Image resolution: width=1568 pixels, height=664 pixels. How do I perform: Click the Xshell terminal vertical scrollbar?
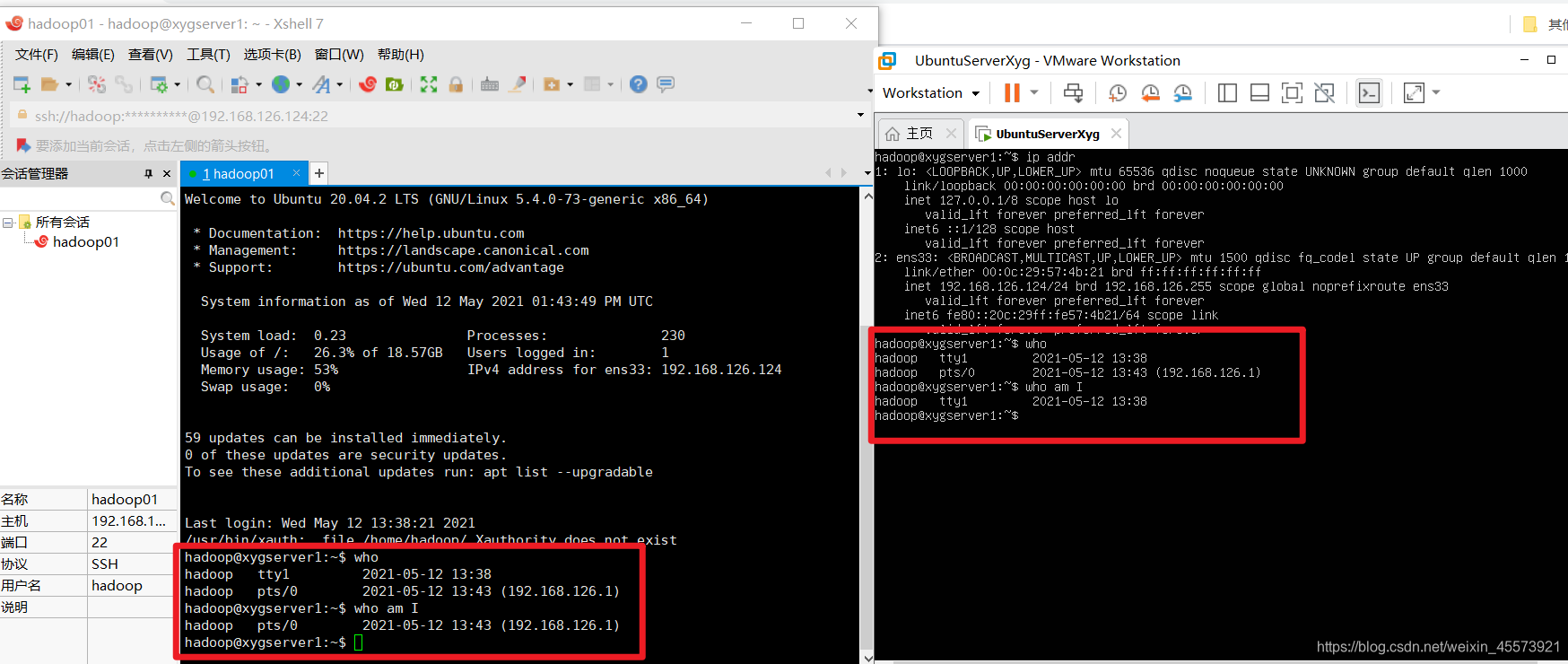pyautogui.click(x=867, y=426)
